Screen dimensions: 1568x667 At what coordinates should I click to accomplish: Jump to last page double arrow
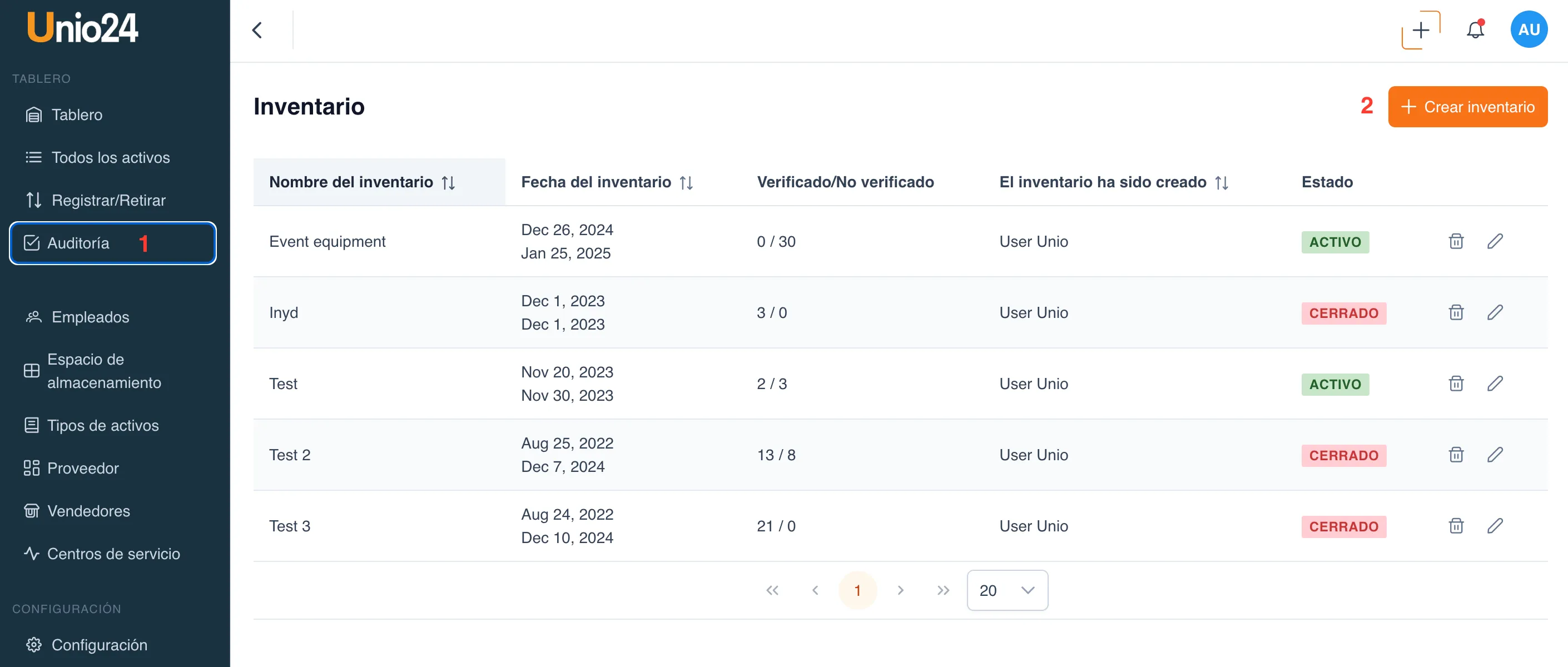click(x=943, y=590)
